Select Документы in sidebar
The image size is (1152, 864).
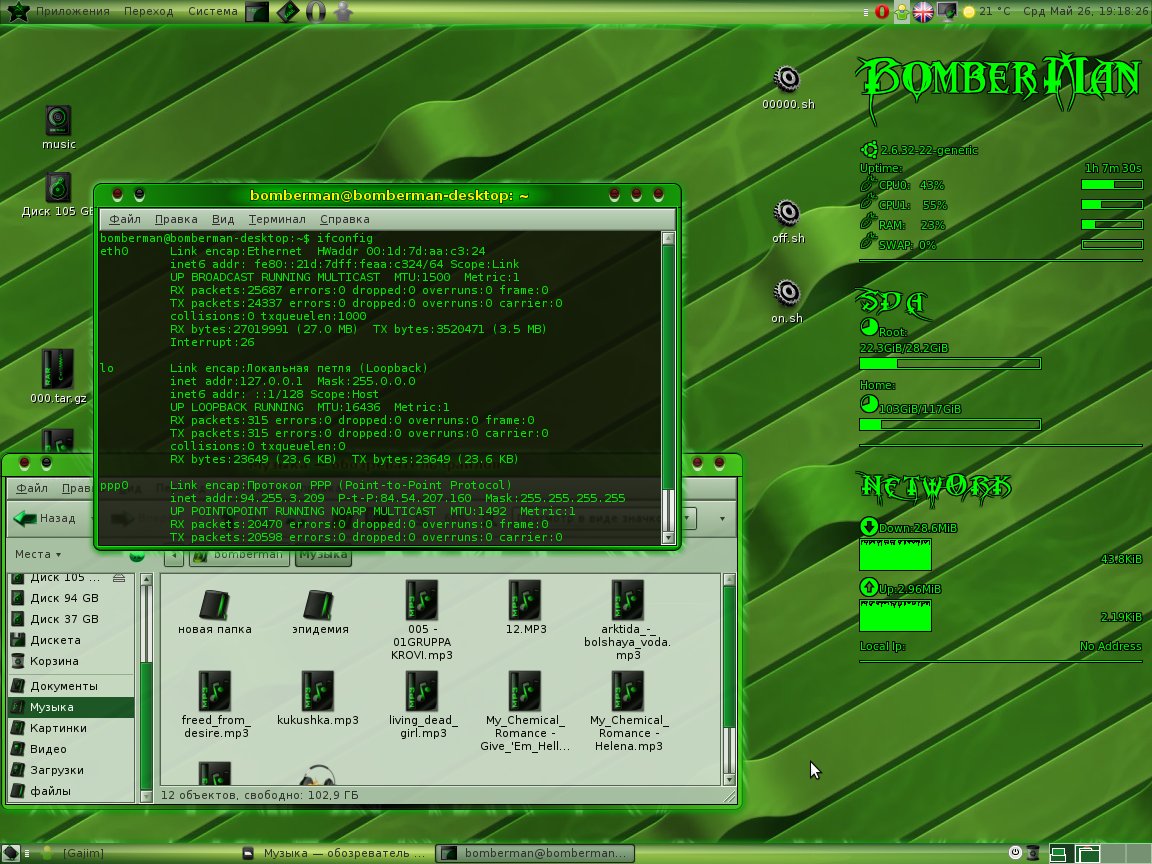coord(71,686)
